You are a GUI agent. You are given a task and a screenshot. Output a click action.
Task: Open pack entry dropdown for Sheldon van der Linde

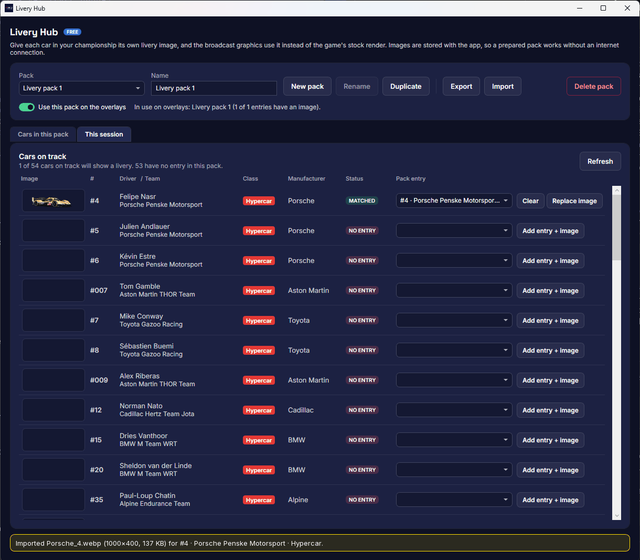click(454, 470)
